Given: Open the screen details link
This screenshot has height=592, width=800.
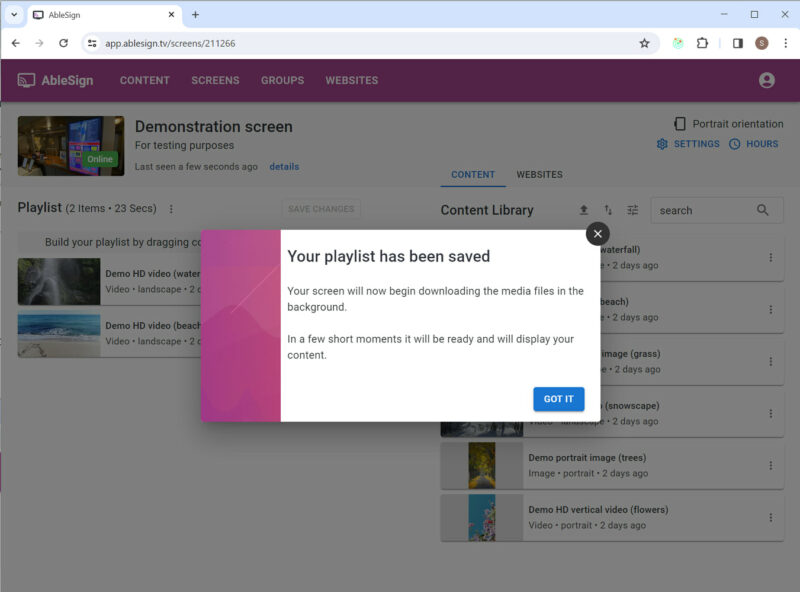Looking at the screenshot, I should click(284, 166).
